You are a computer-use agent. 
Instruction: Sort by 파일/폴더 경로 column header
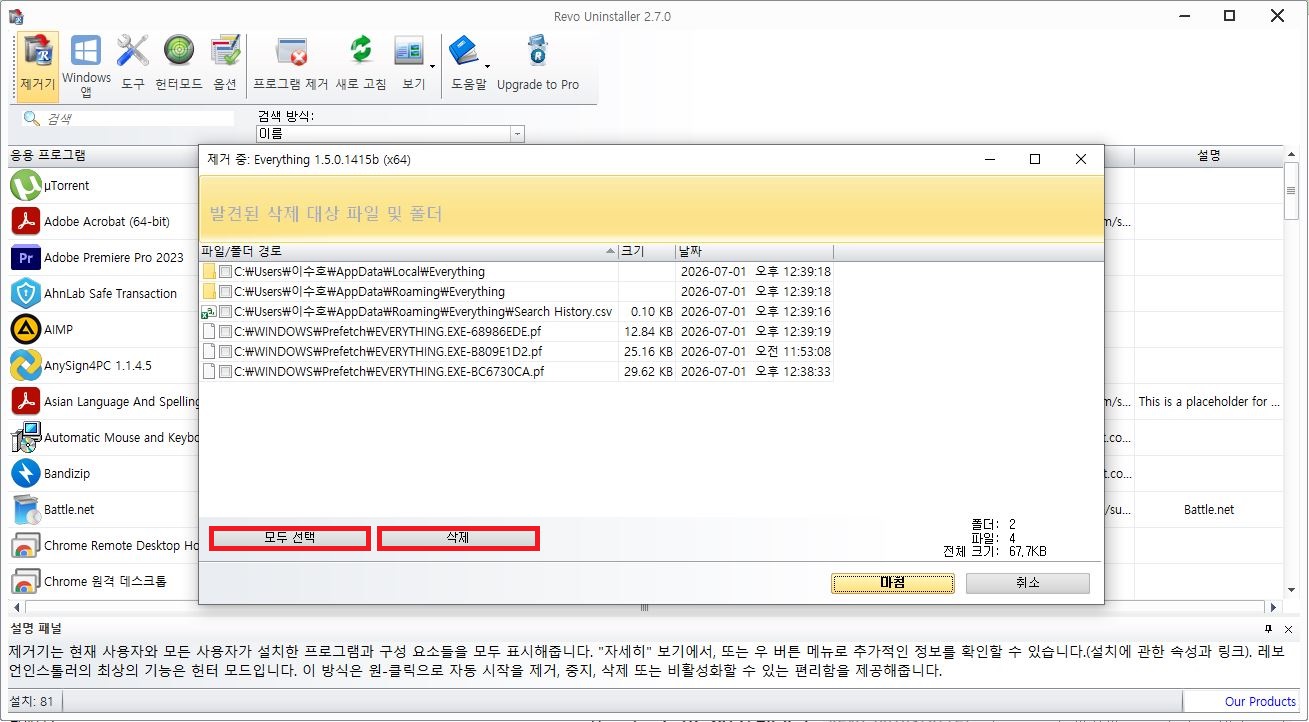point(409,251)
